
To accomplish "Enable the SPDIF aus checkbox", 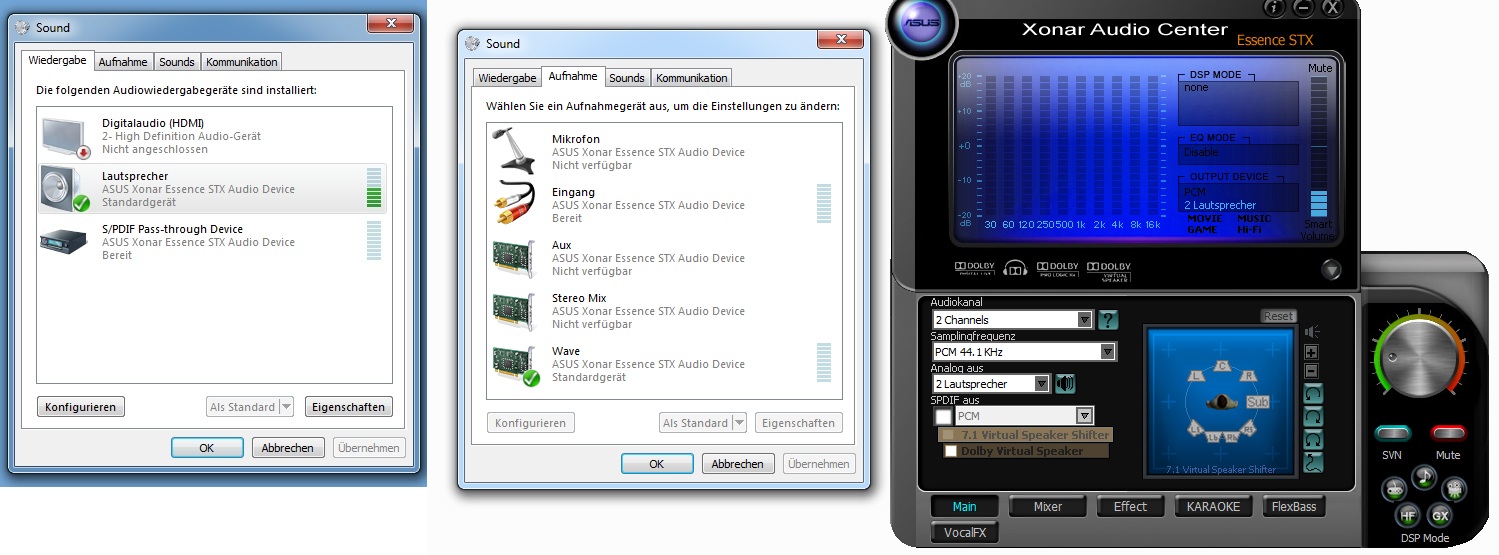I will [x=943, y=415].
